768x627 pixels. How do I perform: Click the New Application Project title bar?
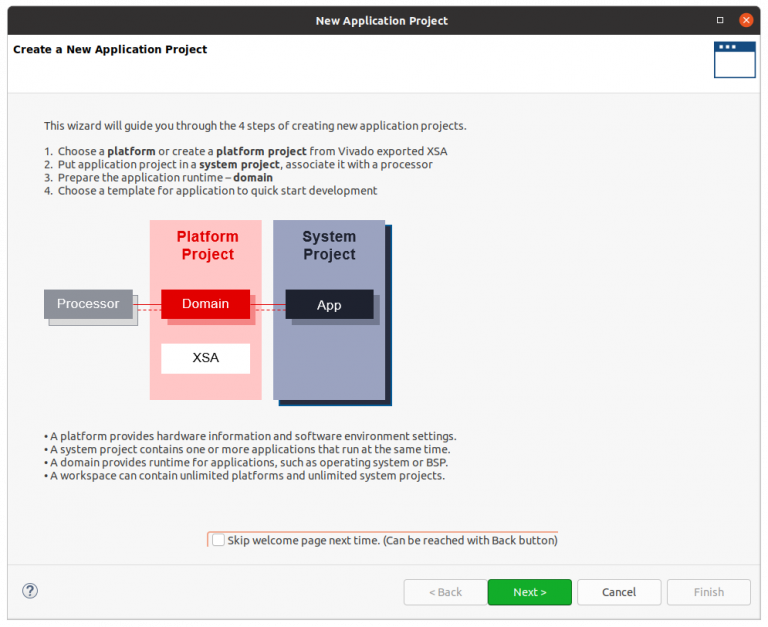381,20
